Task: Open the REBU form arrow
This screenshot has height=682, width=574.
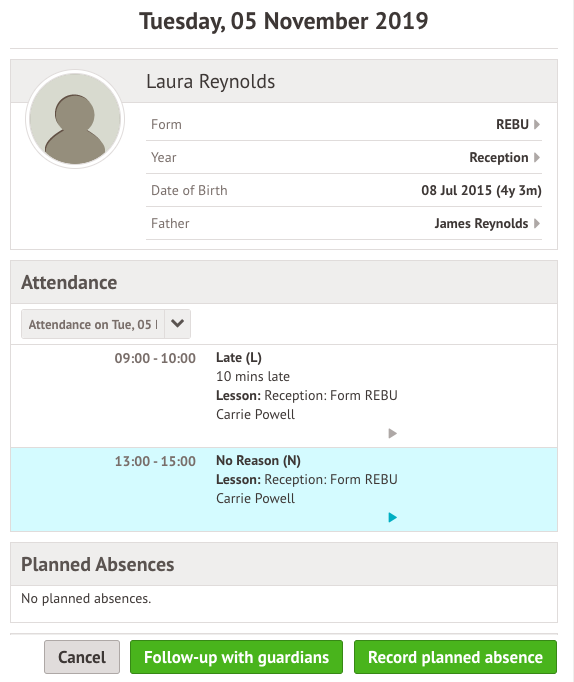Action: click(x=537, y=124)
